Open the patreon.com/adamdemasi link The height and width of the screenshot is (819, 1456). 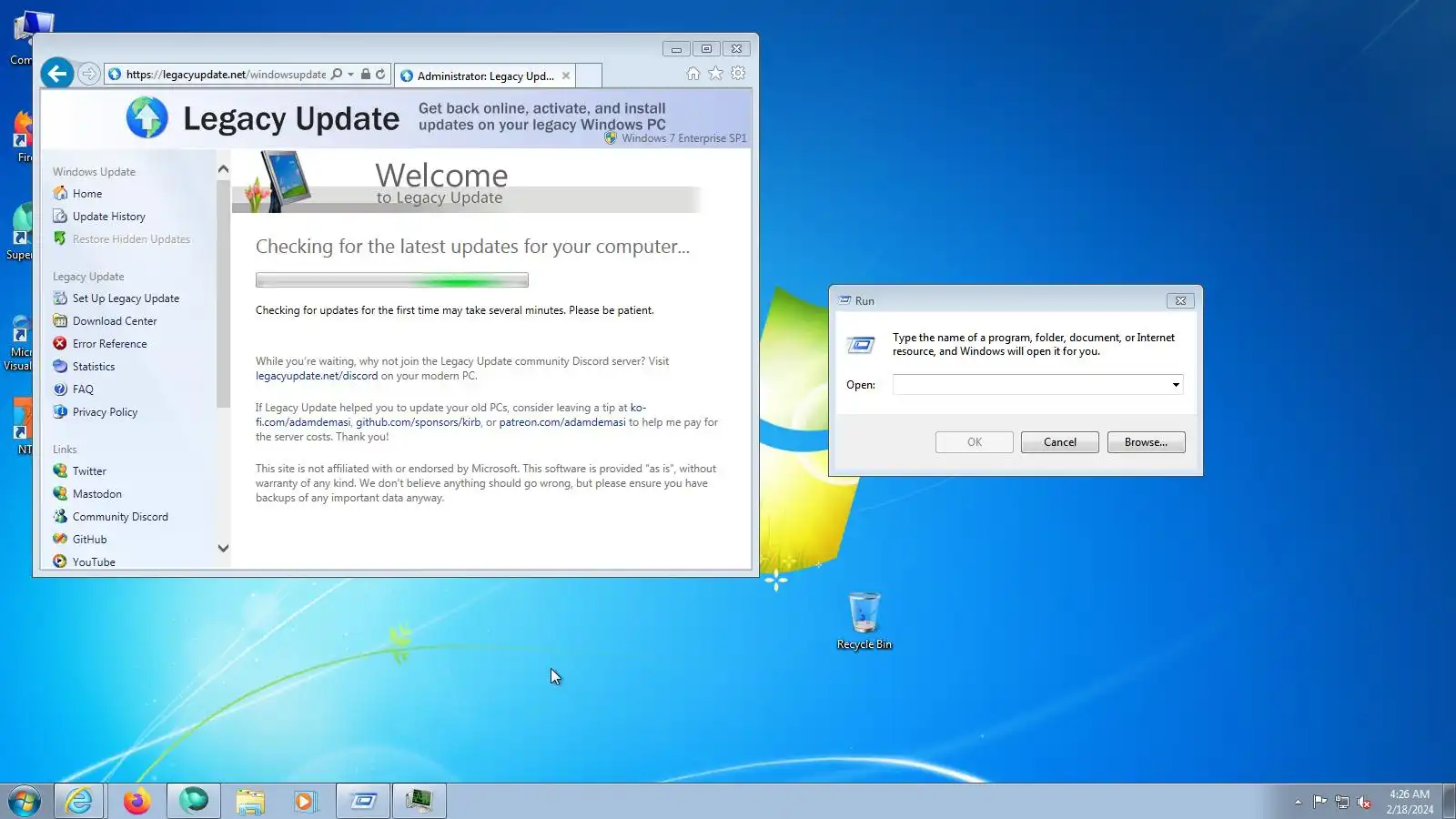(x=562, y=422)
